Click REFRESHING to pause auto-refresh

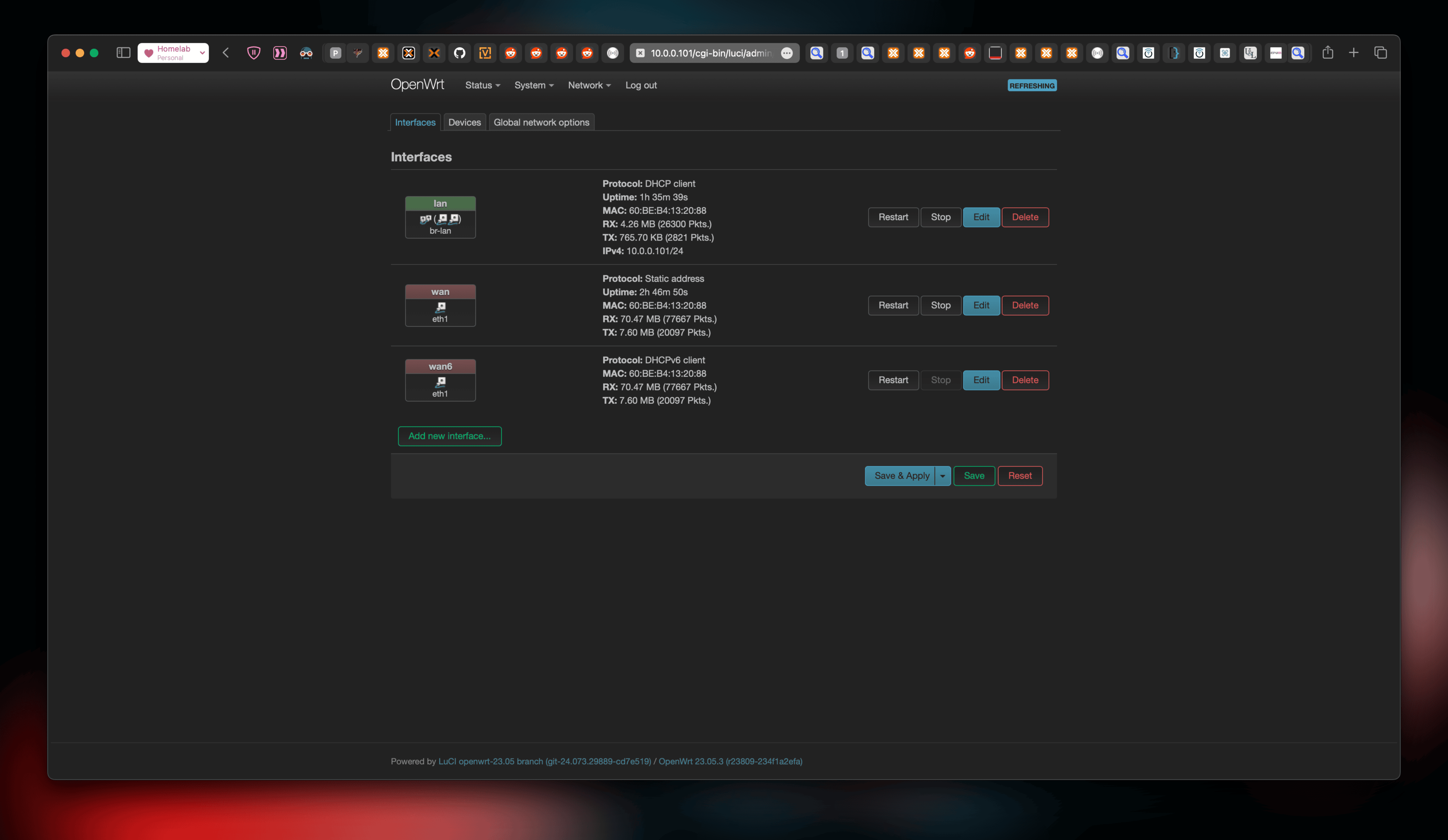pos(1032,85)
